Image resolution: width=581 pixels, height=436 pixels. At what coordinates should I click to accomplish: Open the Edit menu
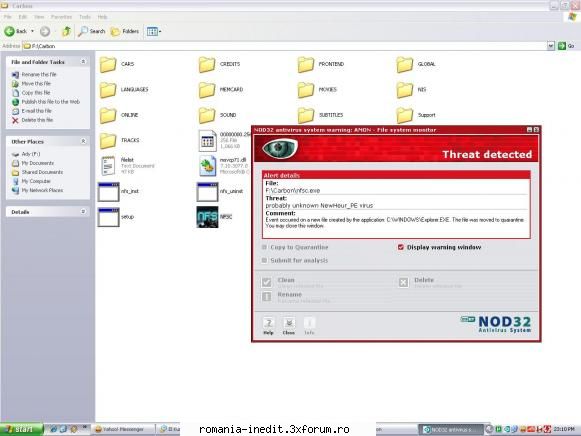click(23, 17)
